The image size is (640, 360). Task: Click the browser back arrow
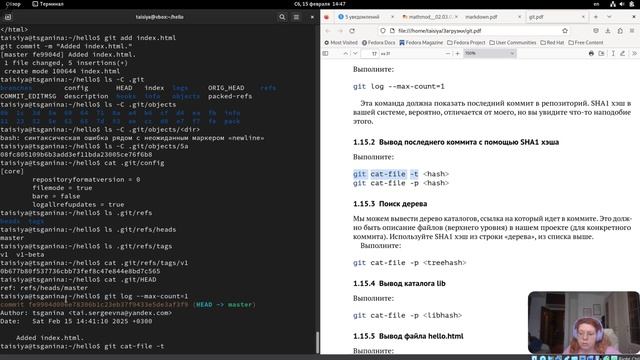pyautogui.click(x=328, y=31)
